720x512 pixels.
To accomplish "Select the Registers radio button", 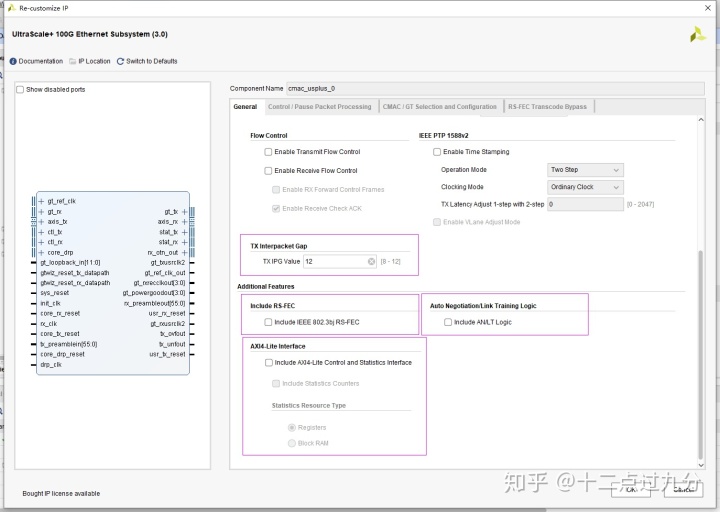I will click(x=292, y=428).
